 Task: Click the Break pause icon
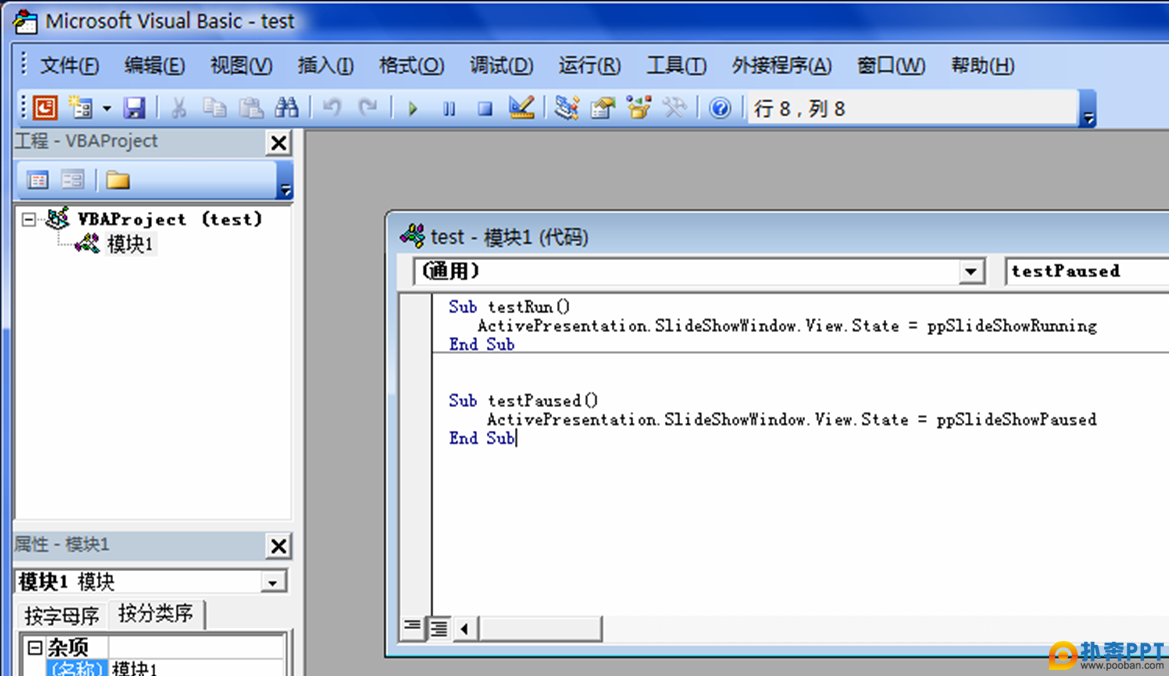point(449,109)
